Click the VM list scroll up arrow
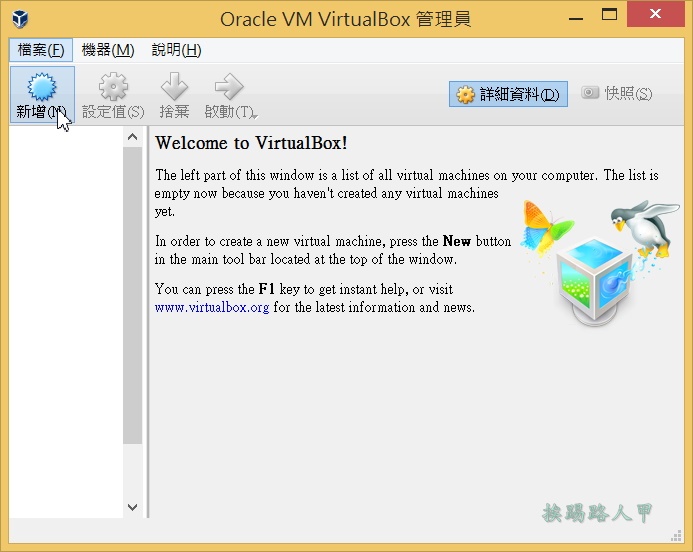This screenshot has width=693, height=552. 132,137
